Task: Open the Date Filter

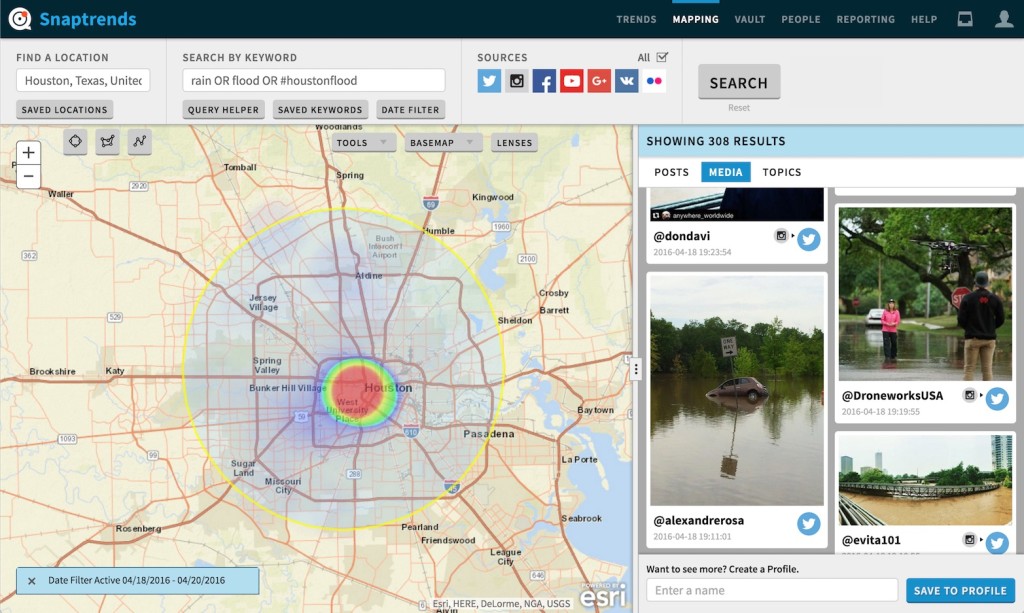Action: coord(410,110)
